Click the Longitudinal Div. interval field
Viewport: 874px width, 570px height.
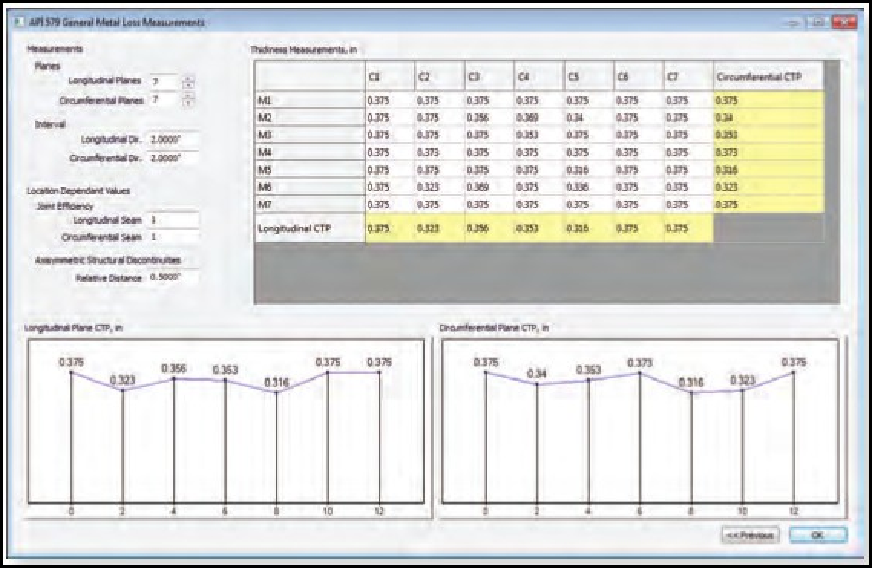(172, 139)
